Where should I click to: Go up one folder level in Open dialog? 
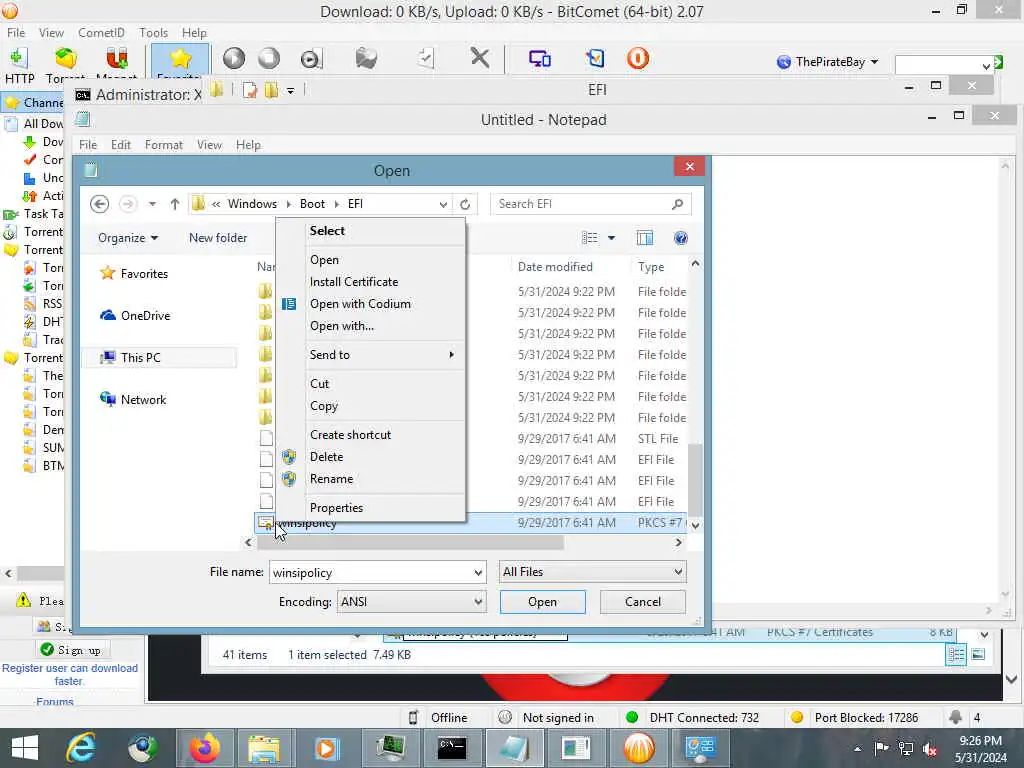[174, 204]
